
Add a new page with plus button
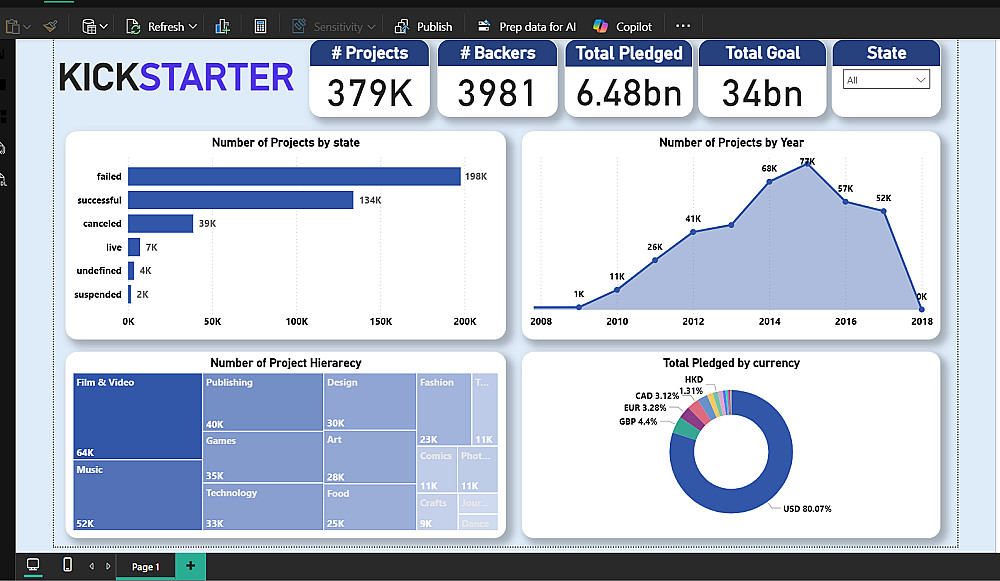[x=190, y=566]
